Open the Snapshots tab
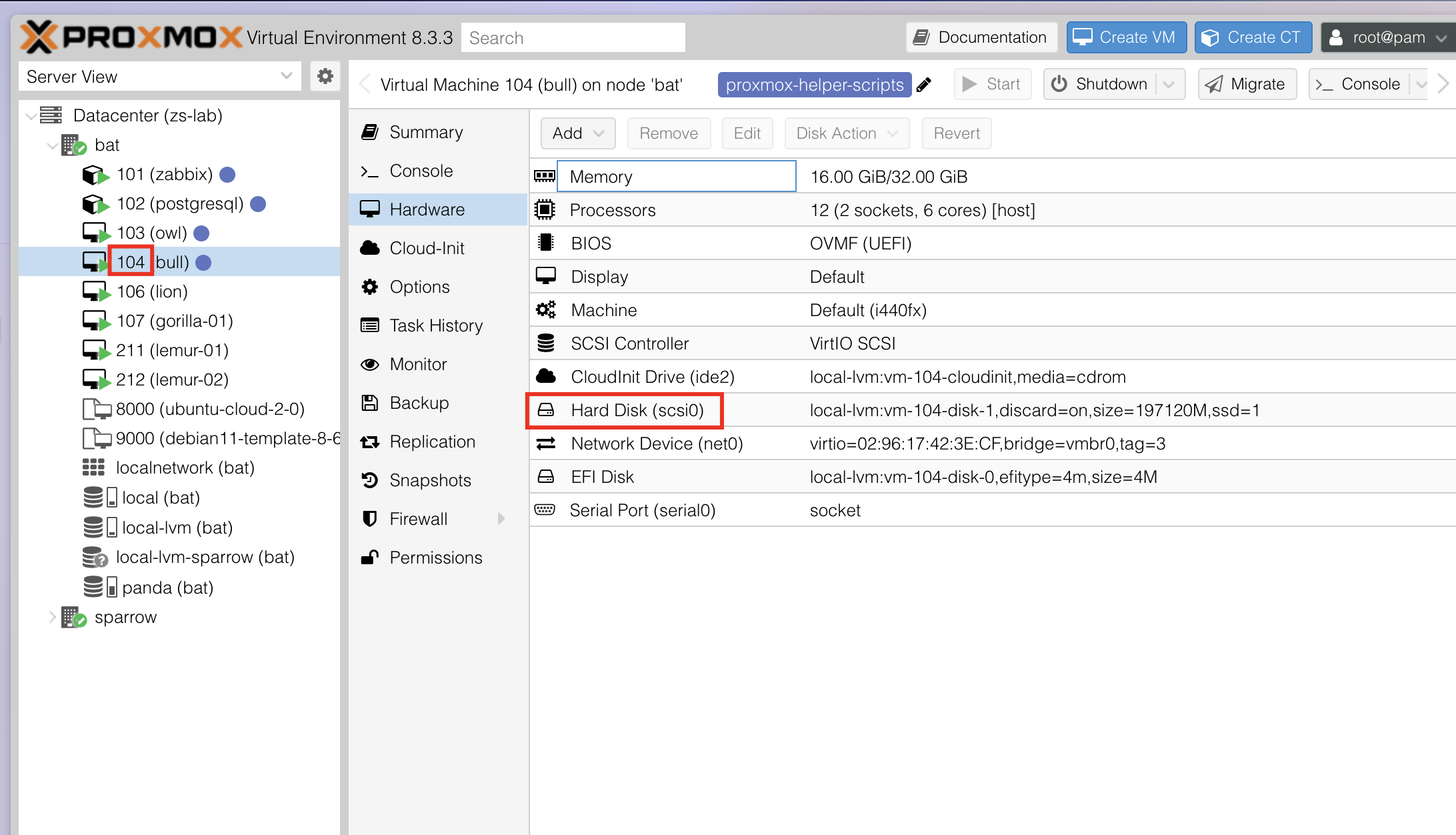 [438, 480]
